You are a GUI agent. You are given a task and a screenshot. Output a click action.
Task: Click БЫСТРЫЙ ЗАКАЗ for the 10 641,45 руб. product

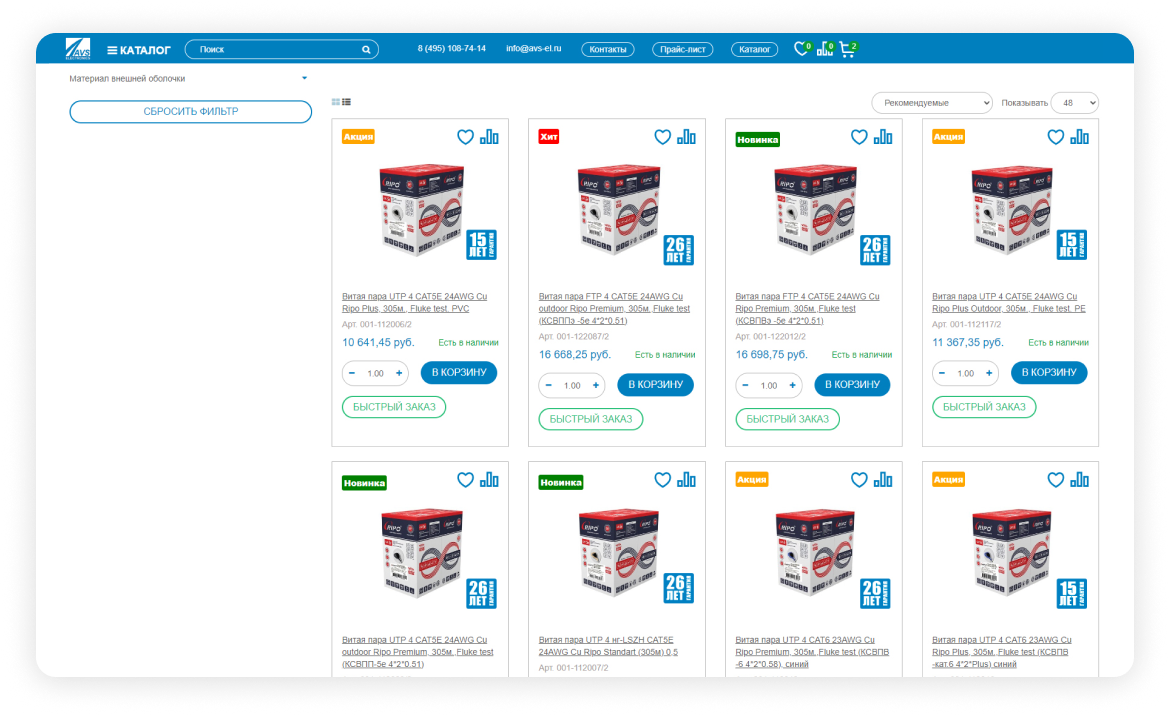[394, 407]
